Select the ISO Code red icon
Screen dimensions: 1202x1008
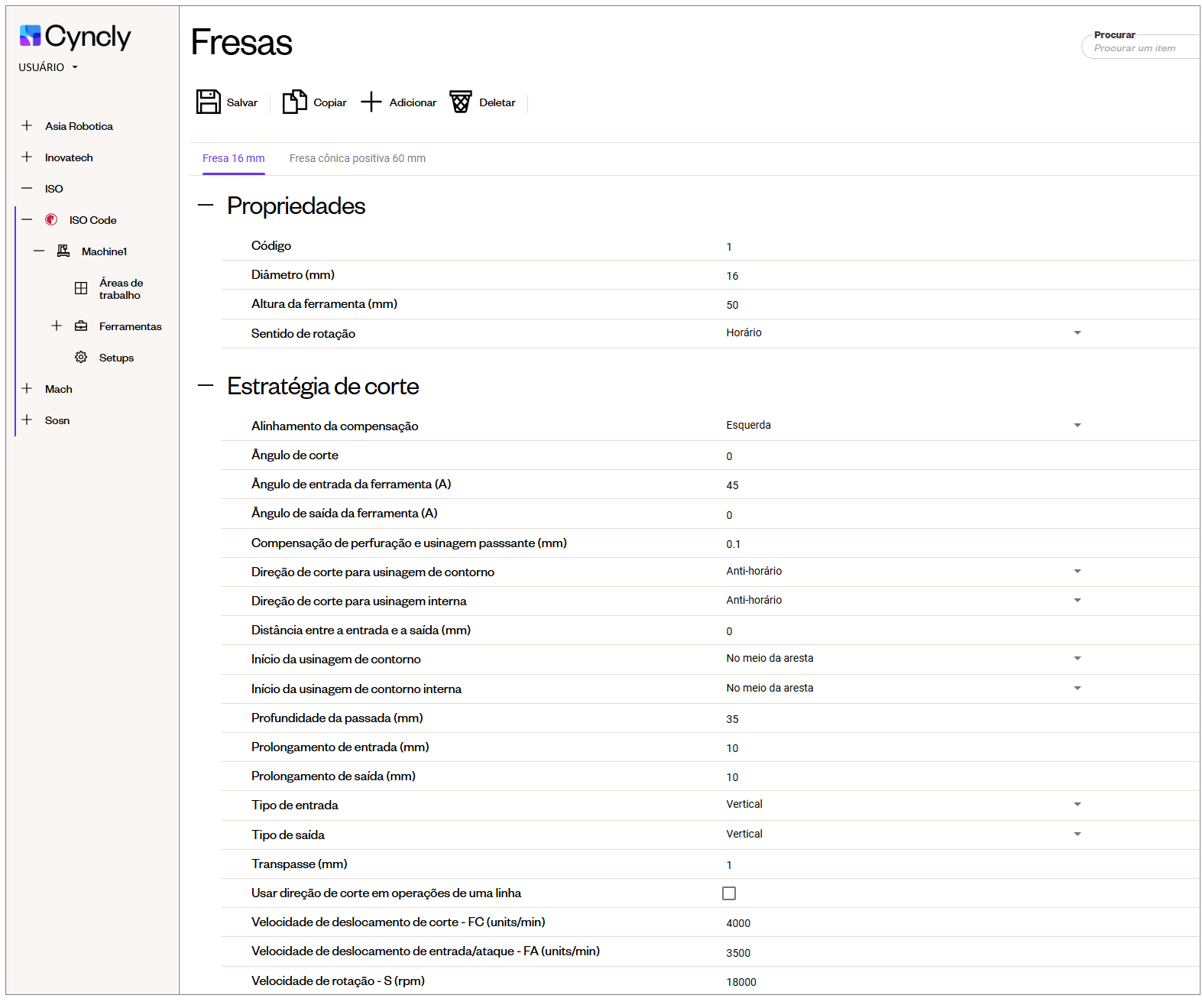51,220
